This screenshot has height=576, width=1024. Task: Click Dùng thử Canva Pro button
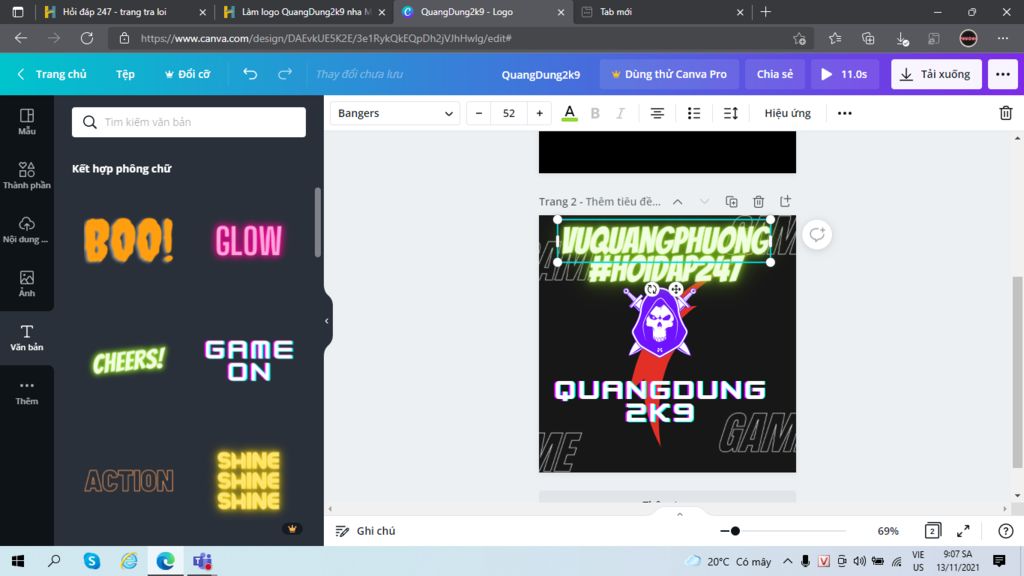click(x=669, y=74)
